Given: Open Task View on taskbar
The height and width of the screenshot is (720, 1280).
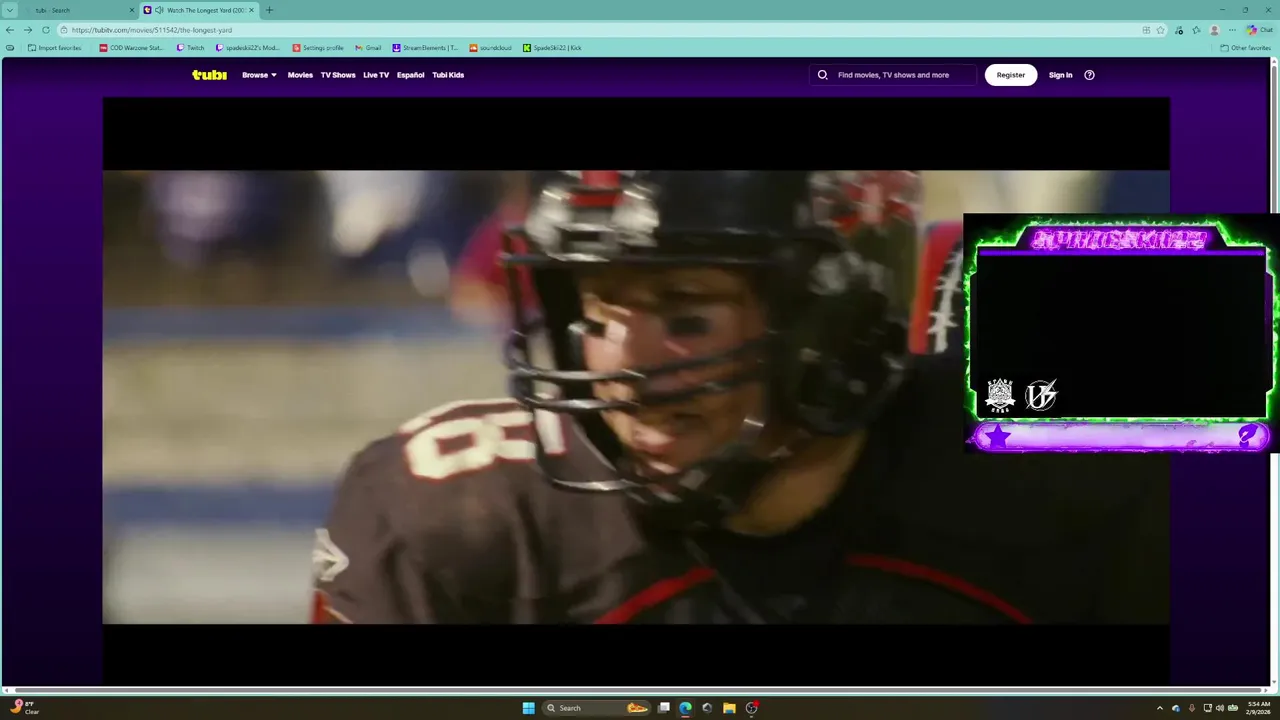Looking at the screenshot, I should coord(663,708).
